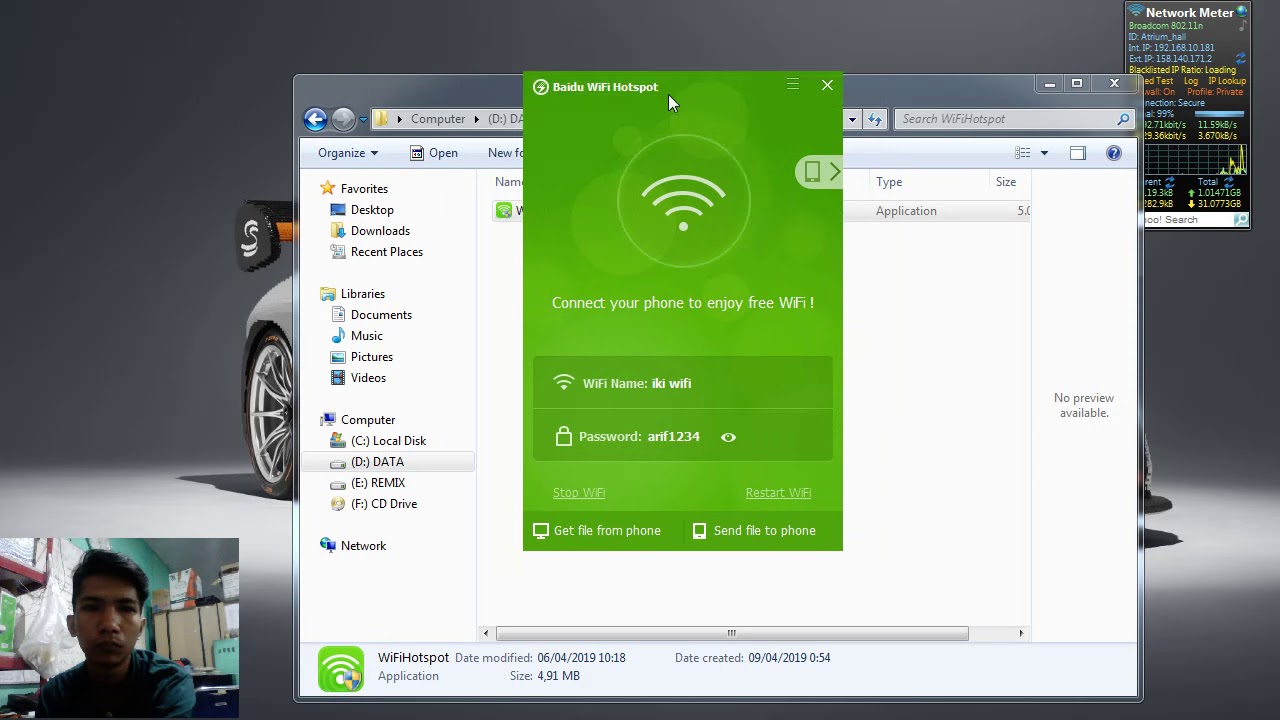Click the Password arif1234 field
This screenshot has width=1280, height=720.
(x=683, y=436)
